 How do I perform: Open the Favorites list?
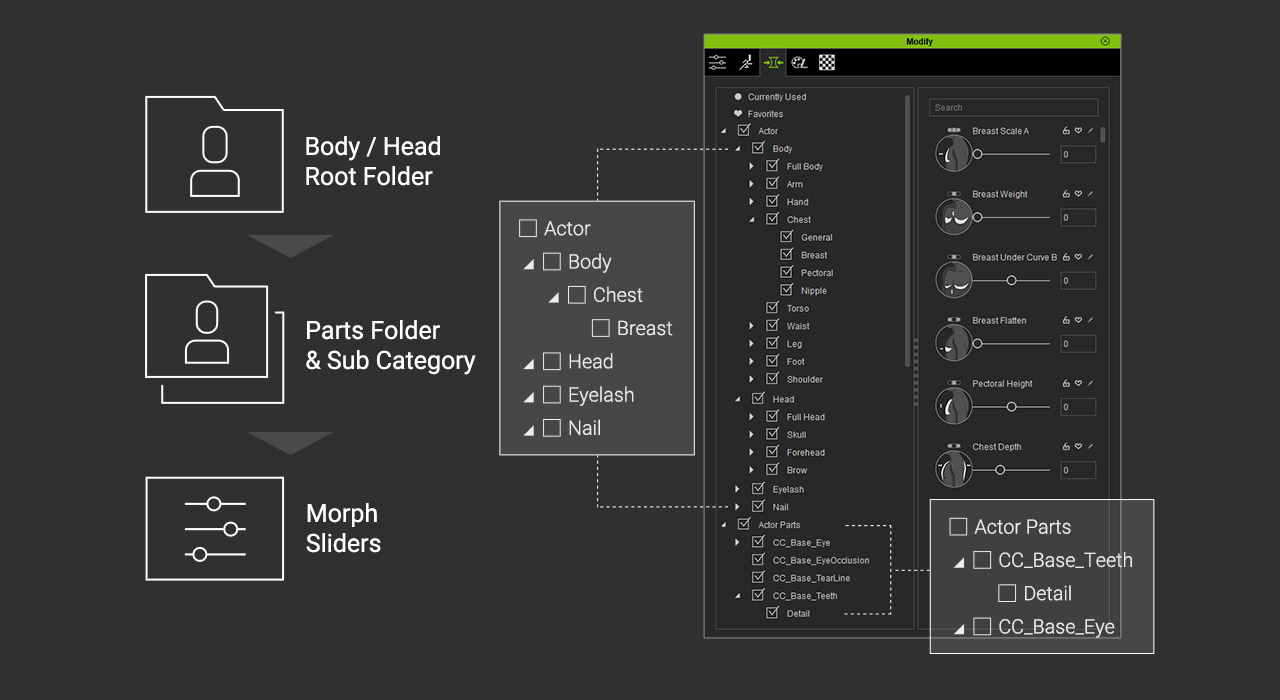click(765, 114)
